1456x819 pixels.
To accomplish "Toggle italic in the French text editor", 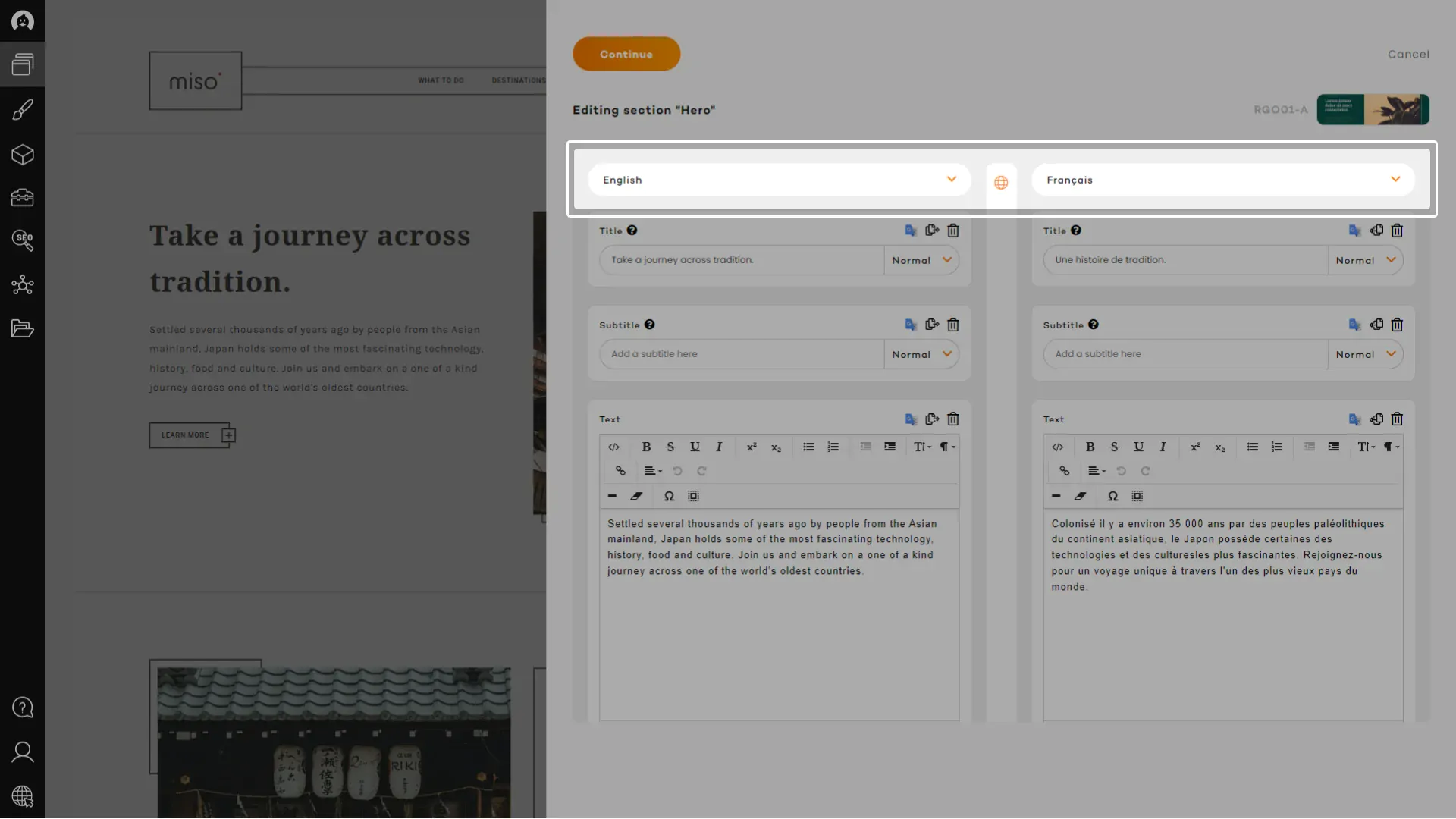I will point(1163,447).
